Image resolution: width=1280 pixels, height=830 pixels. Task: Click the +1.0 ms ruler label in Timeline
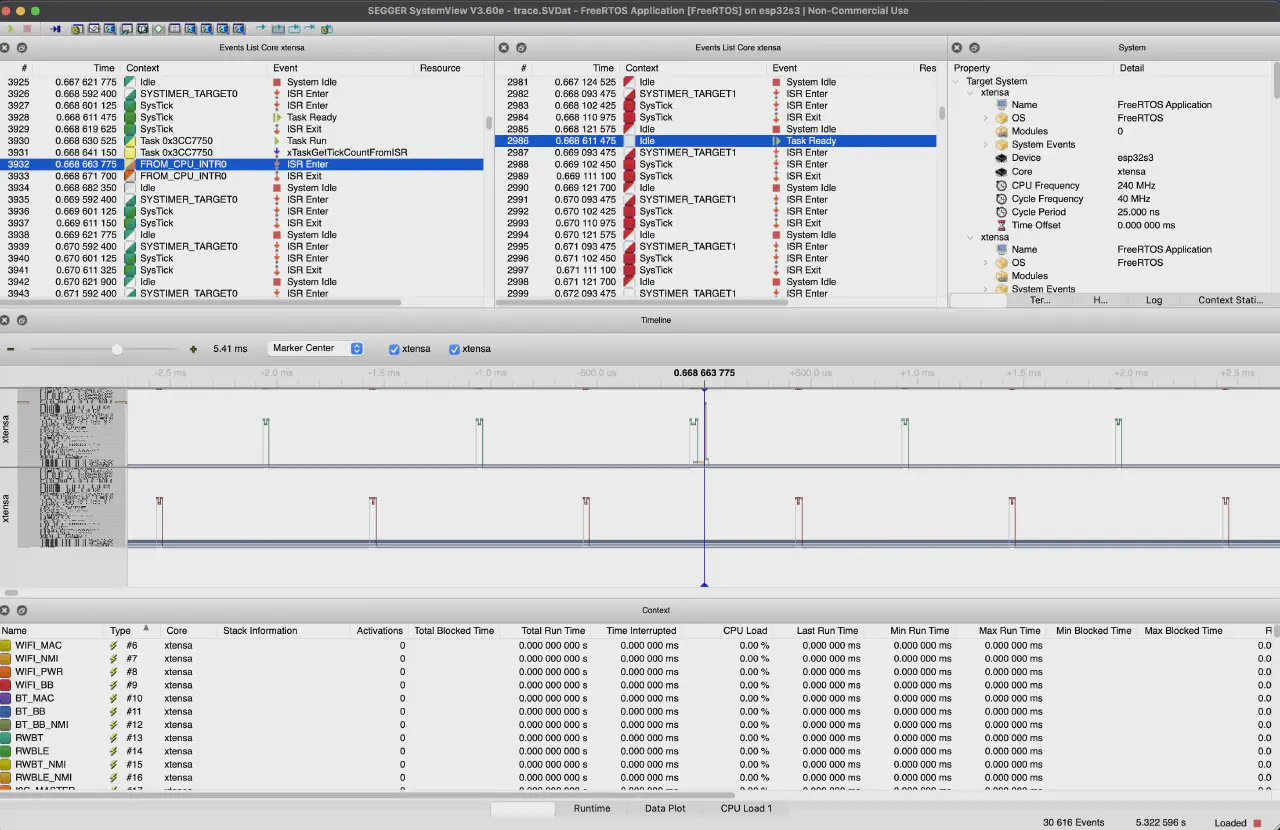[917, 373]
